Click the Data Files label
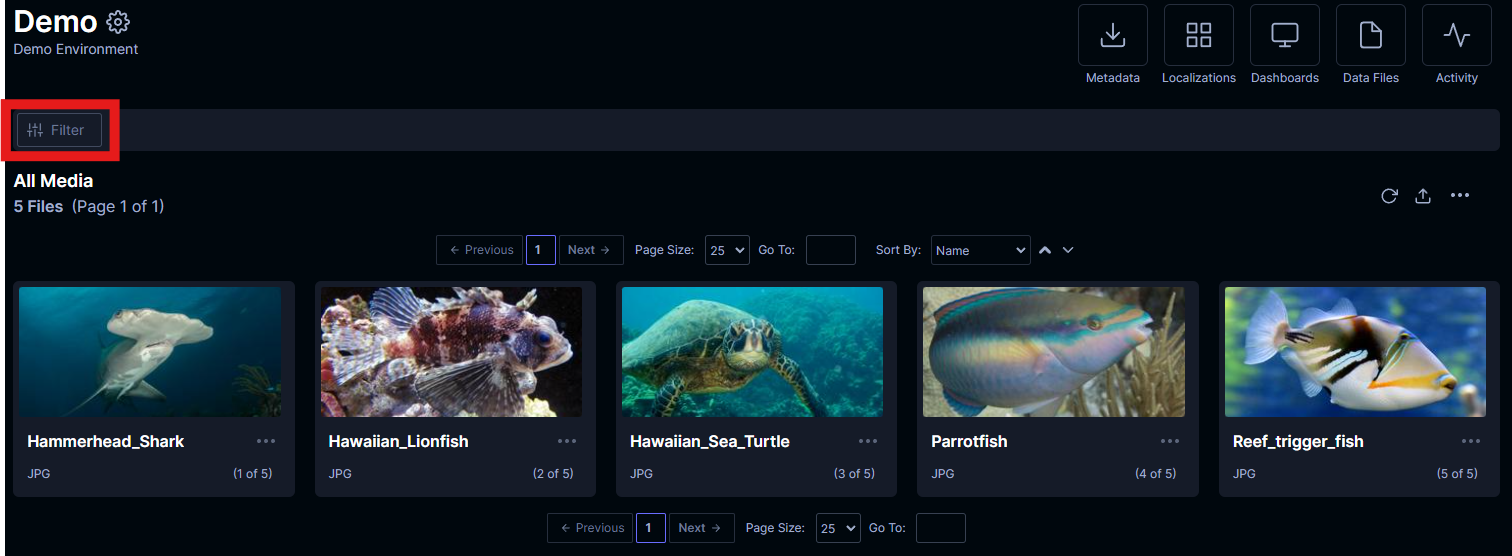Viewport: 1512px width, 556px height. 1371,78
